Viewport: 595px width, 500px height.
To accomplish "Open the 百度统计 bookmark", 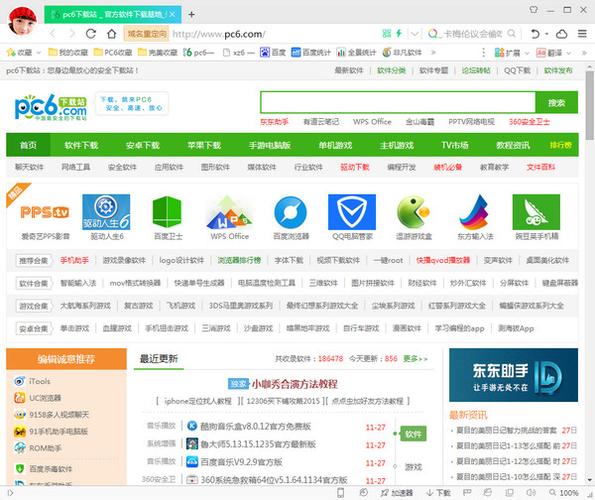I will click(311, 52).
